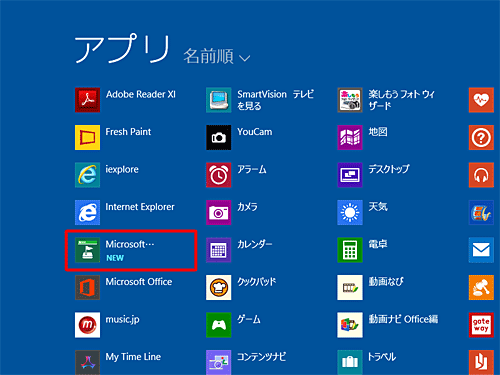The height and width of the screenshot is (375, 500).
Task: Open the film reel media icon
Action: click(x=481, y=212)
